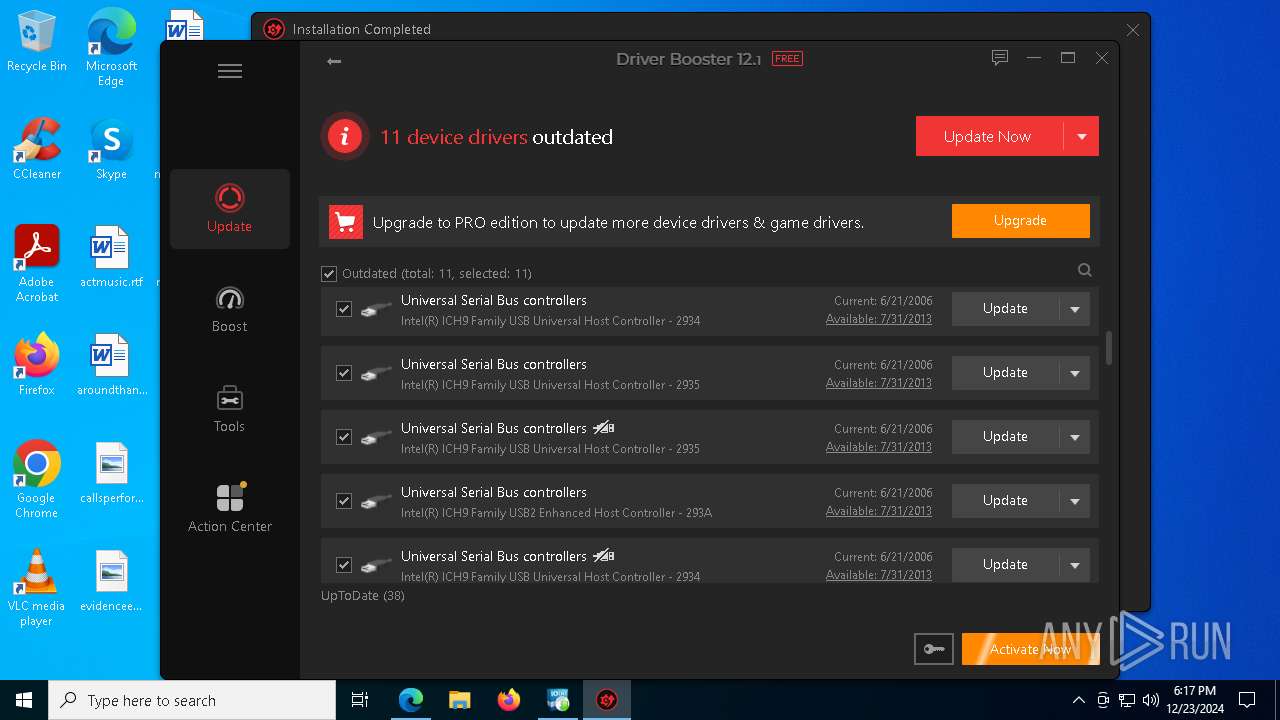The width and height of the screenshot is (1280, 720).
Task: Open Microsoft Edge desktop shortcut
Action: [x=111, y=48]
